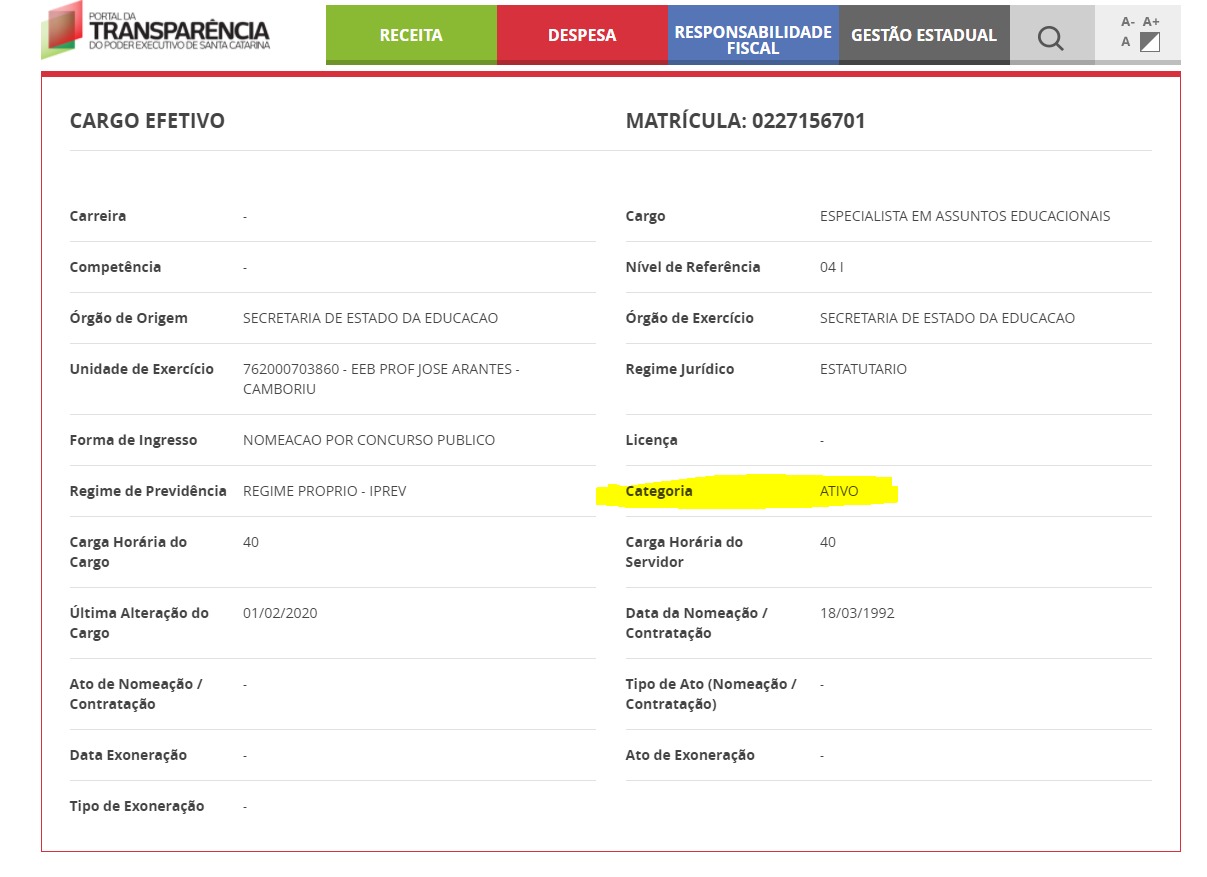The width and height of the screenshot is (1207, 877).
Task: Select the Órgão de Origem label
Action: [129, 318]
